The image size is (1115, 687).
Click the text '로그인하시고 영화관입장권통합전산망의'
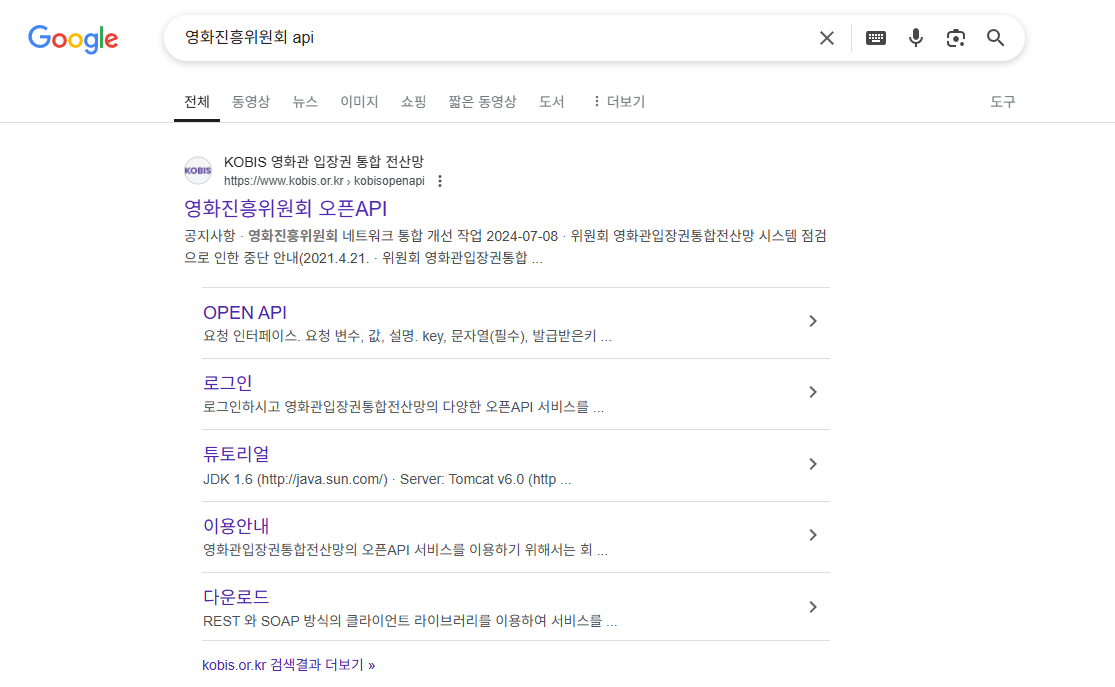[x=321, y=407]
